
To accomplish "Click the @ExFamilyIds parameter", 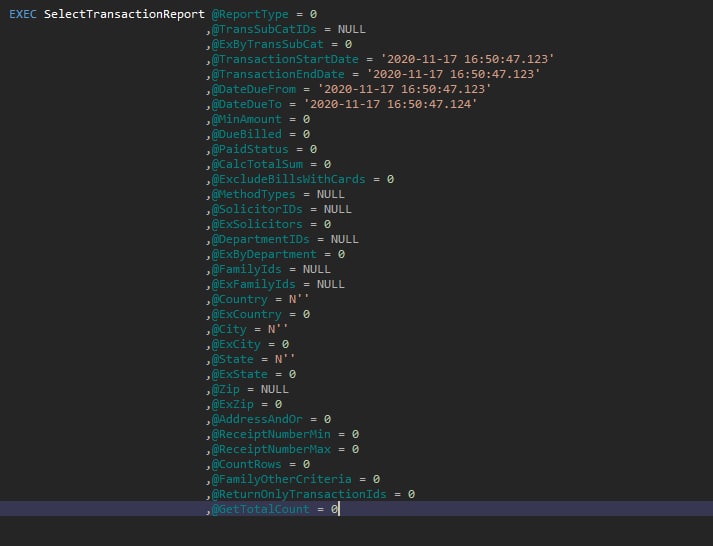I will point(253,284).
